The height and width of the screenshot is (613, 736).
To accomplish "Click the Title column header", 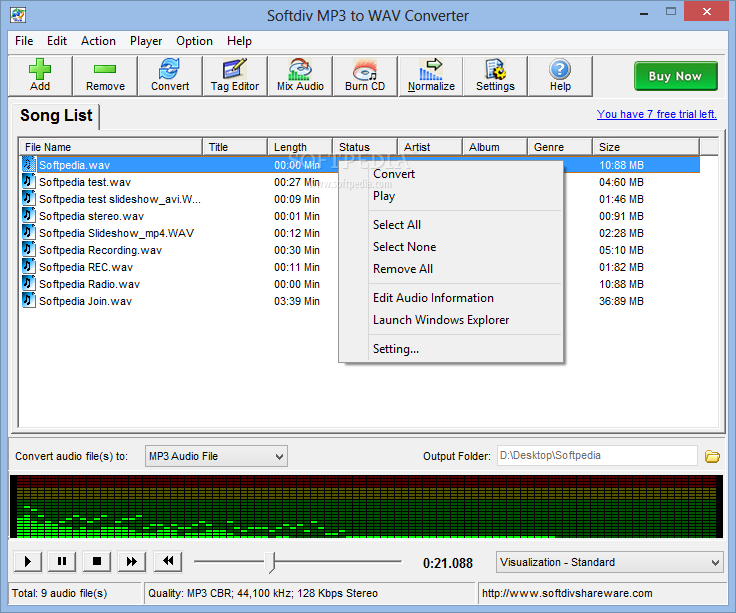I will (x=235, y=147).
